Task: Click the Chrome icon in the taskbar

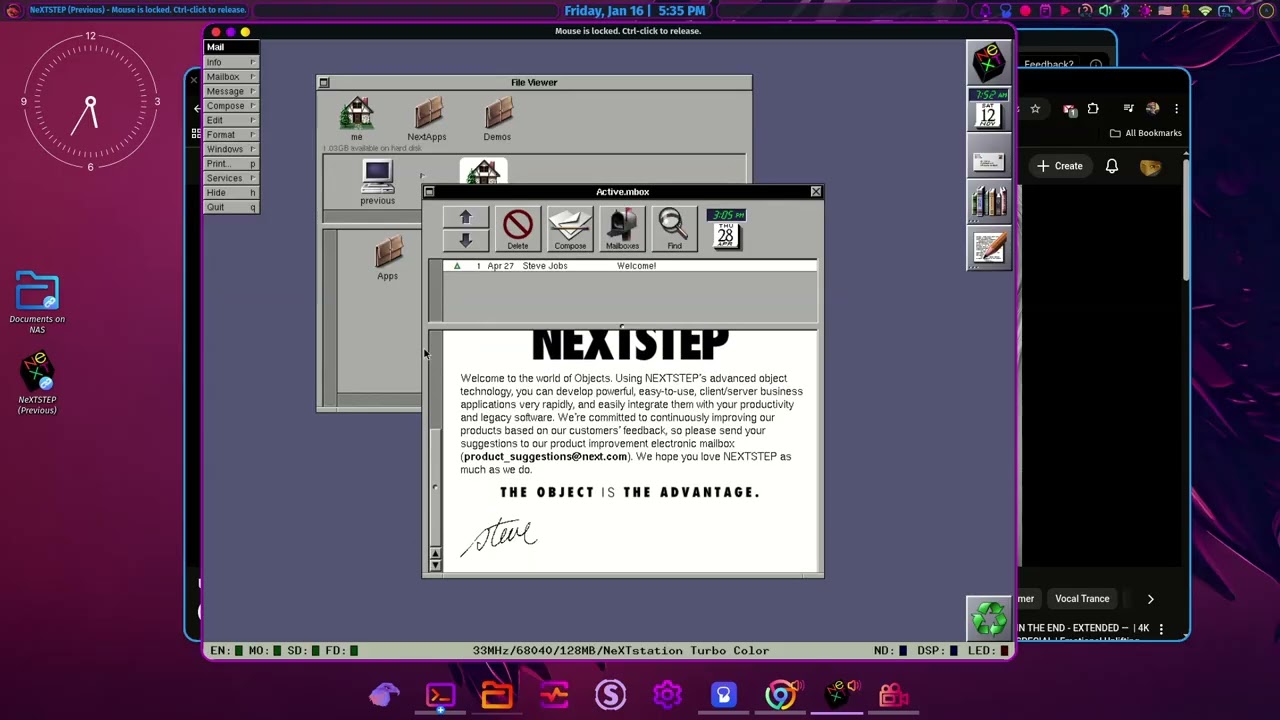Action: tap(781, 695)
